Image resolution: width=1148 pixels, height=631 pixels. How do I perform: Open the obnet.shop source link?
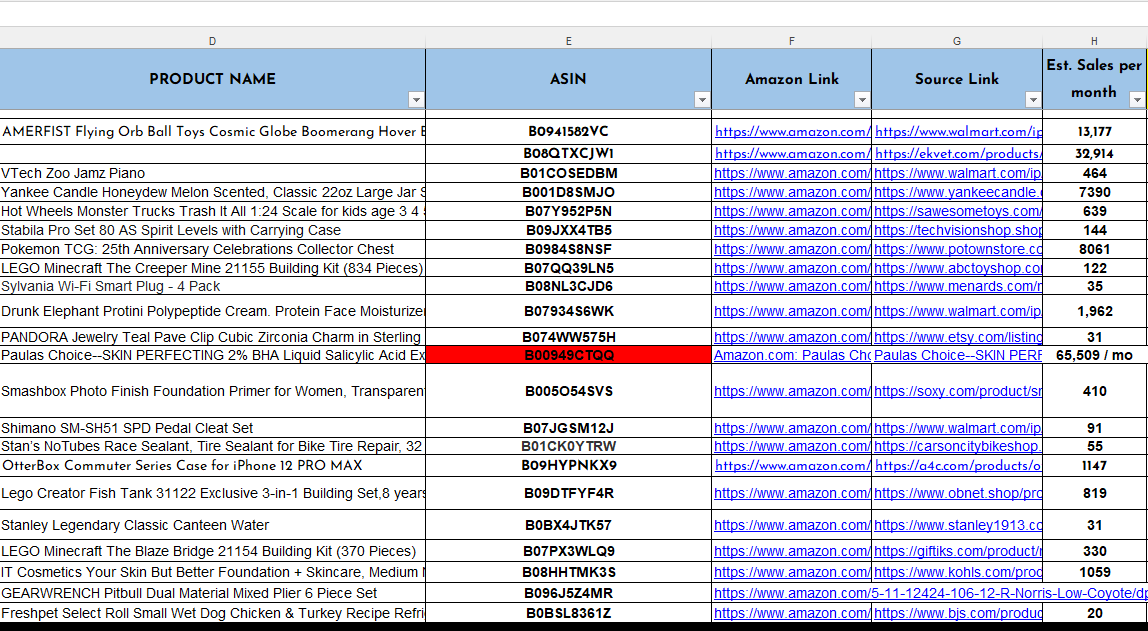click(x=958, y=493)
